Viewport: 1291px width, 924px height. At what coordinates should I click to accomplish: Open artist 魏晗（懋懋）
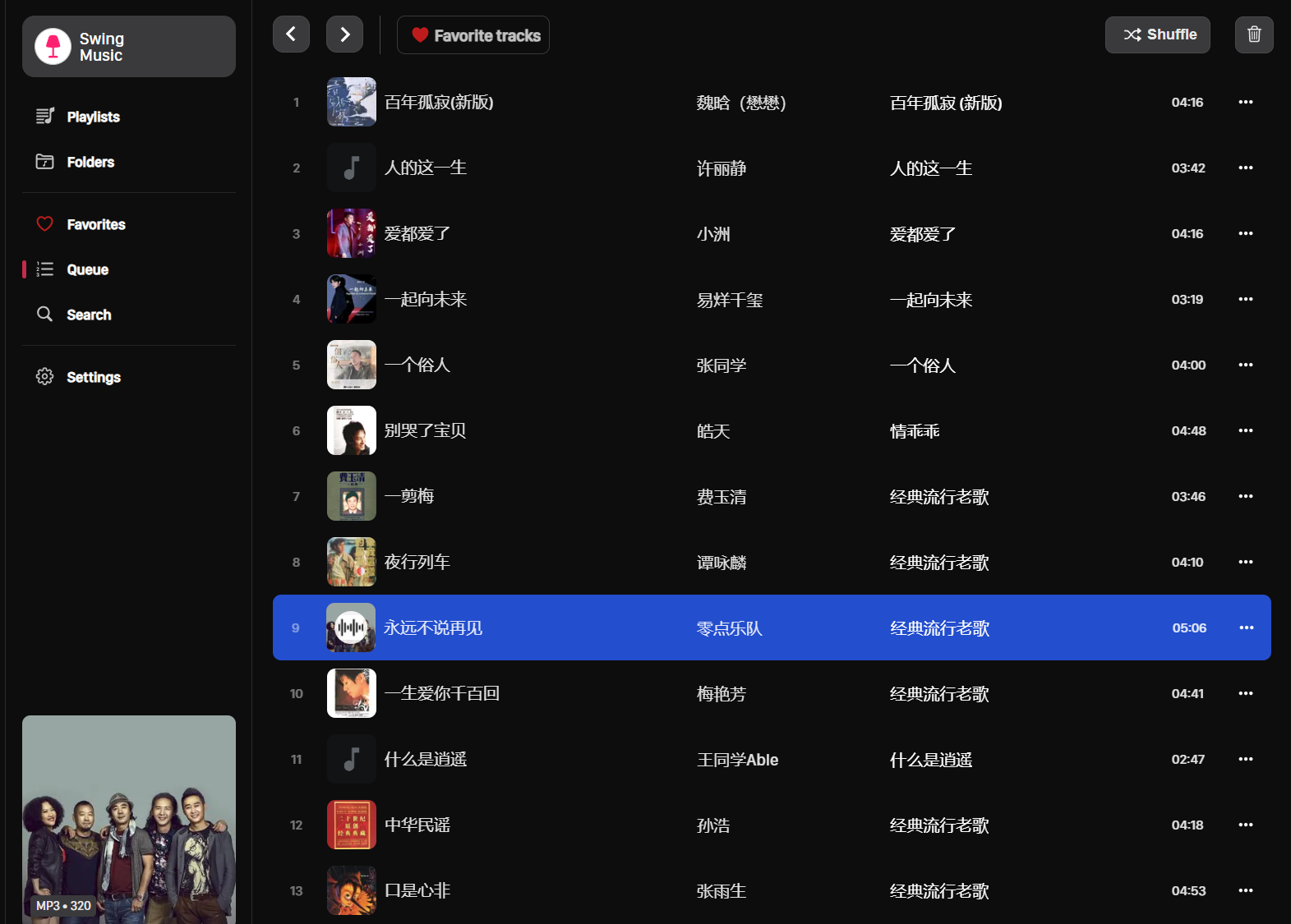pyautogui.click(x=741, y=103)
